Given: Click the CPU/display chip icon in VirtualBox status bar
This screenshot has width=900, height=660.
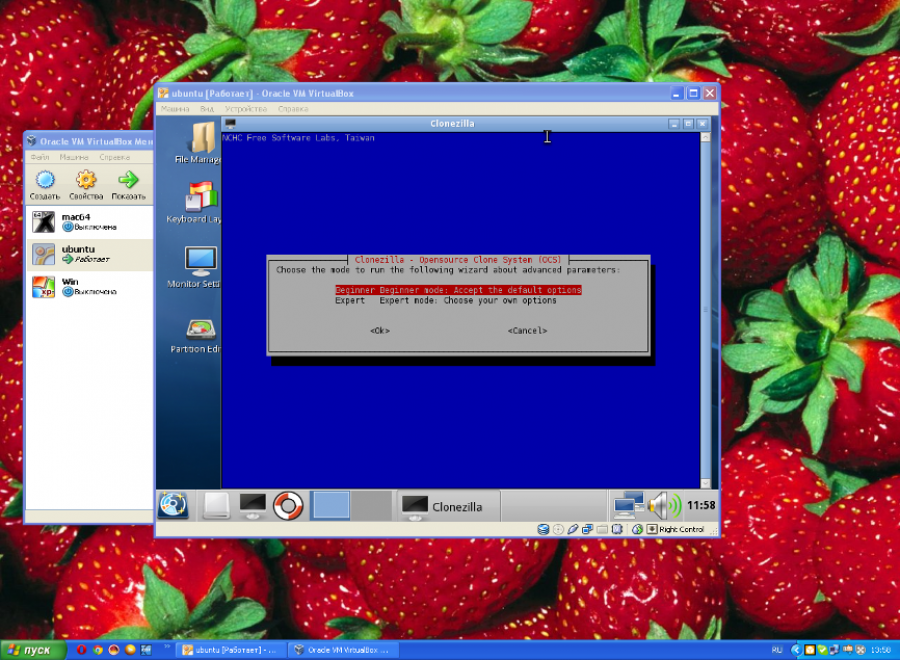Looking at the screenshot, I should pos(617,530).
